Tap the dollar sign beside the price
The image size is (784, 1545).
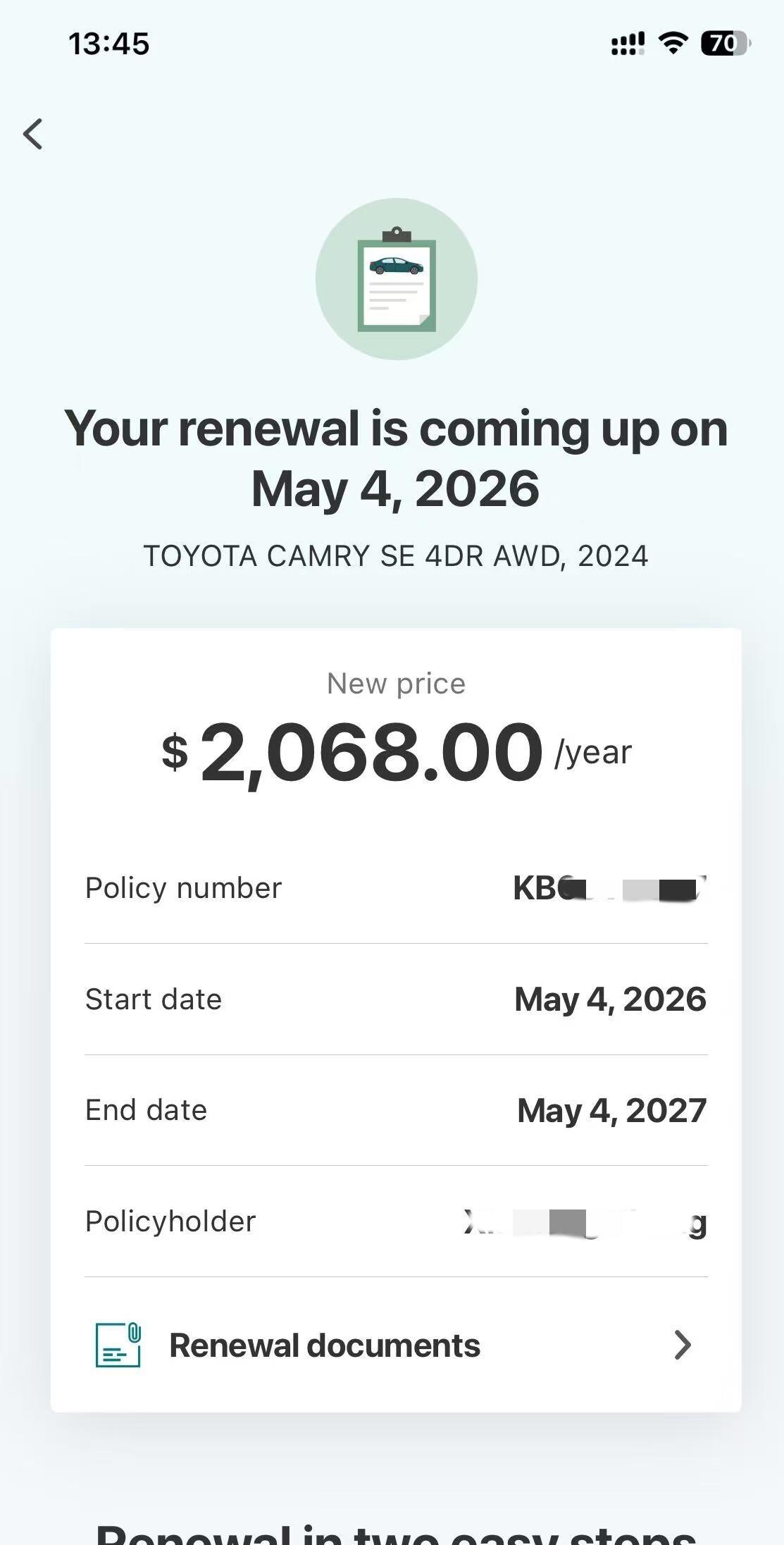(x=175, y=751)
